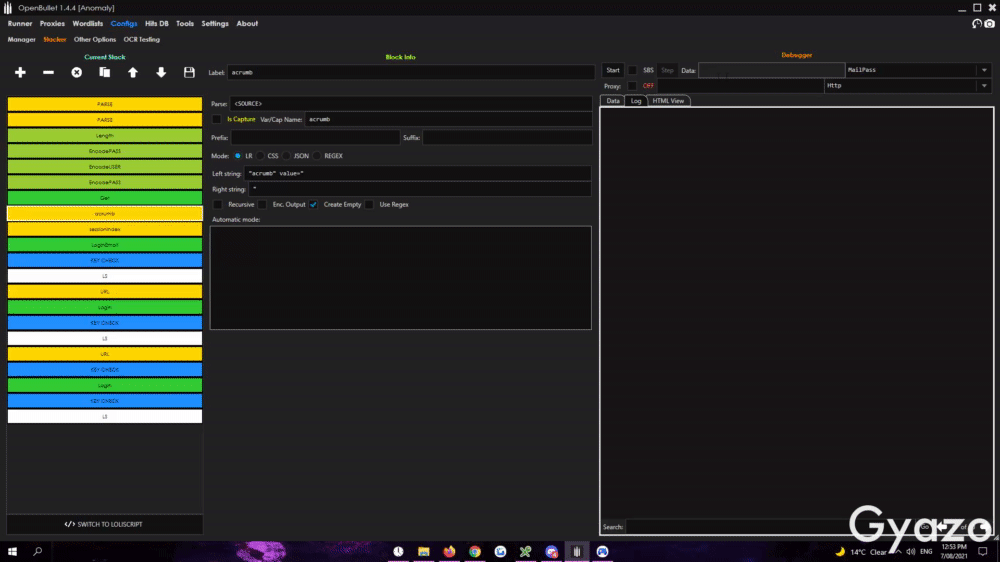Viewport: 1000px width, 562px height.
Task: Switch to OCR Testing sub-tab
Action: pos(142,40)
